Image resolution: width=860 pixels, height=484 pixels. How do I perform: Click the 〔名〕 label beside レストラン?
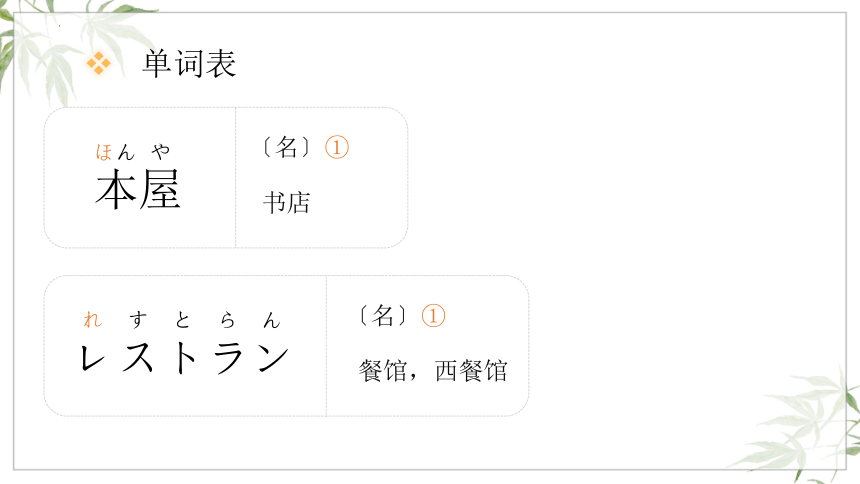[x=383, y=316]
